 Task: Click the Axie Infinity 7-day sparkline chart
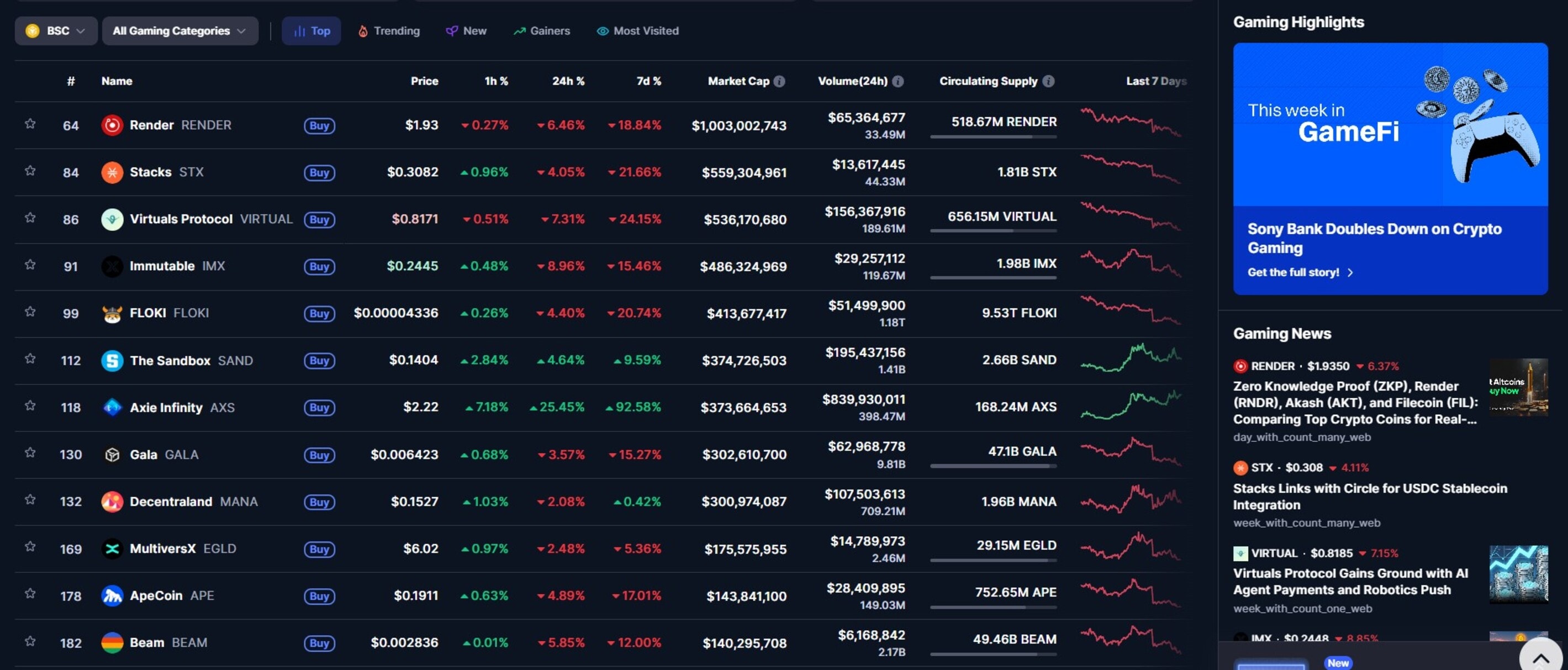tap(1131, 407)
